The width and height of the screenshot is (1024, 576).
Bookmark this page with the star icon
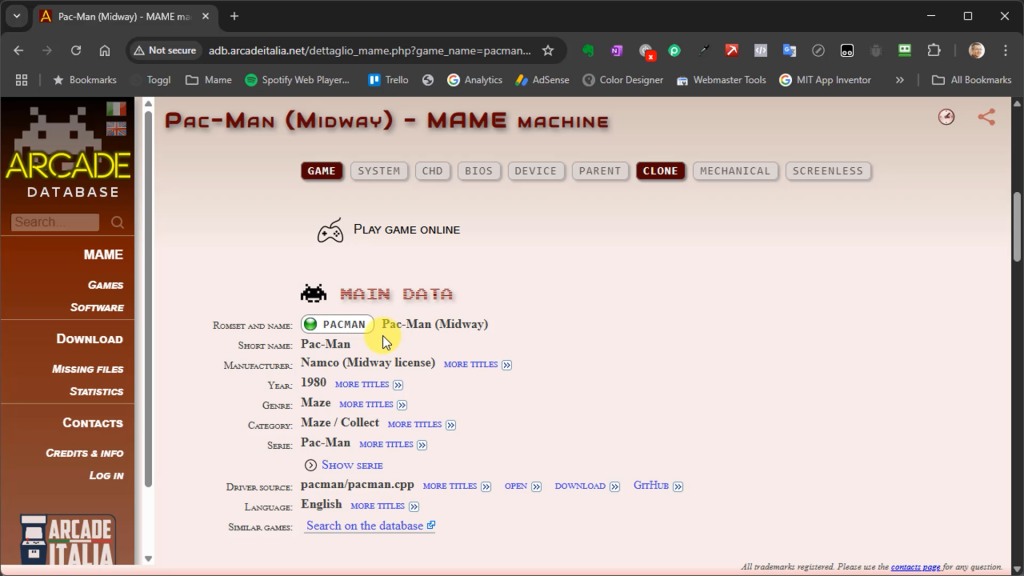[548, 50]
